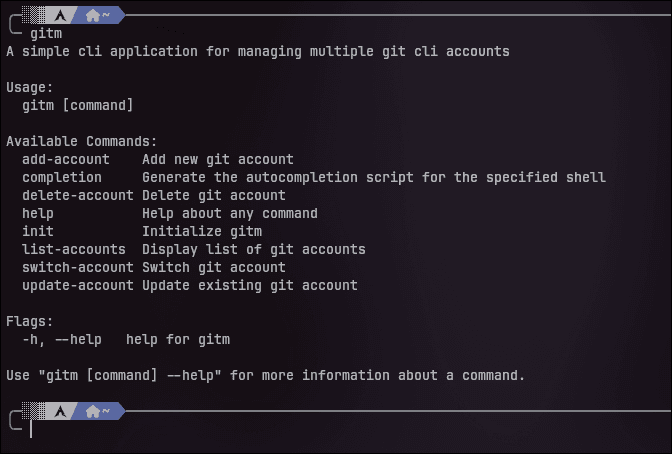Image resolution: width=672 pixels, height=454 pixels.
Task: Select the add-account command name
Action: [66, 159]
